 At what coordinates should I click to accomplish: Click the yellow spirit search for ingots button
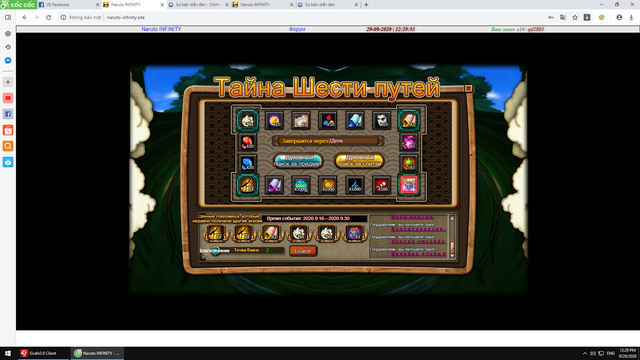(x=359, y=160)
